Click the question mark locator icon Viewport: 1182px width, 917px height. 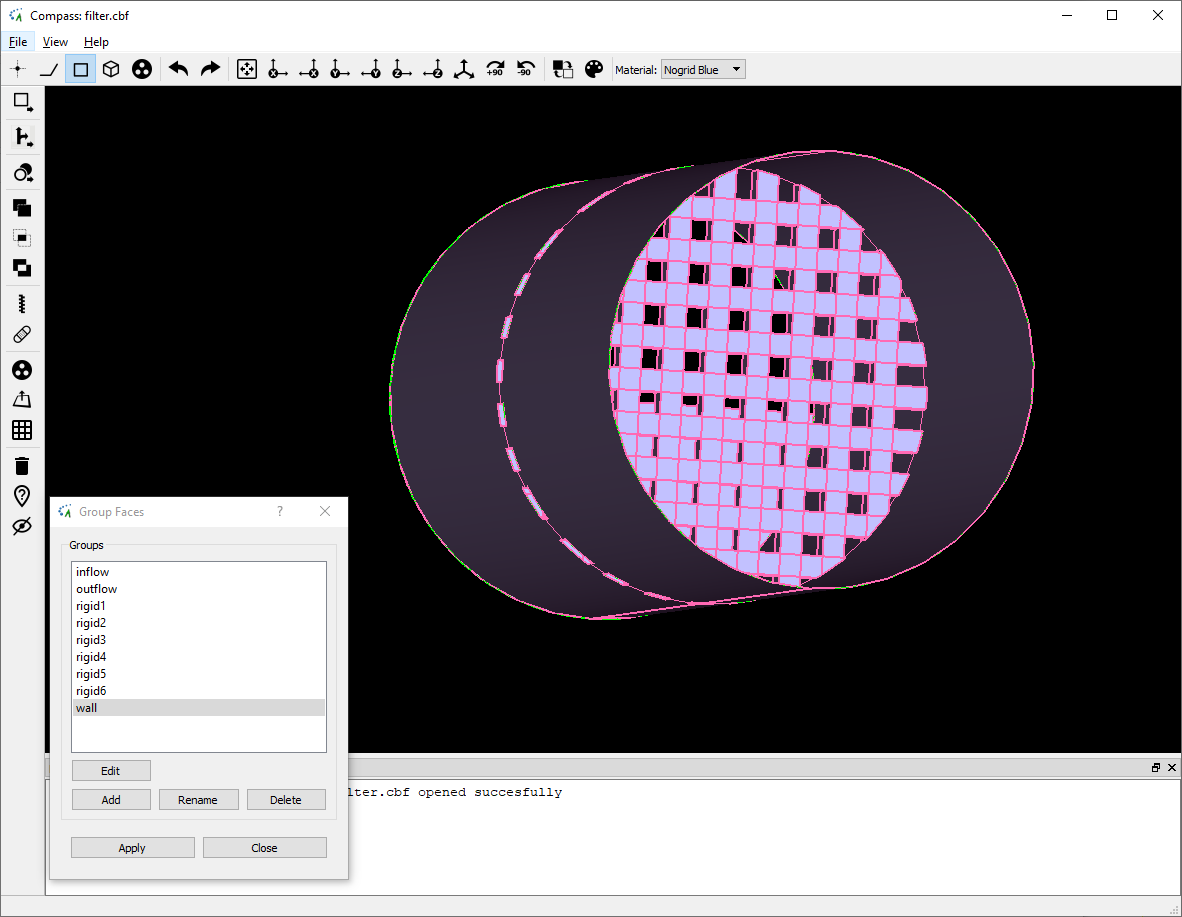23,495
